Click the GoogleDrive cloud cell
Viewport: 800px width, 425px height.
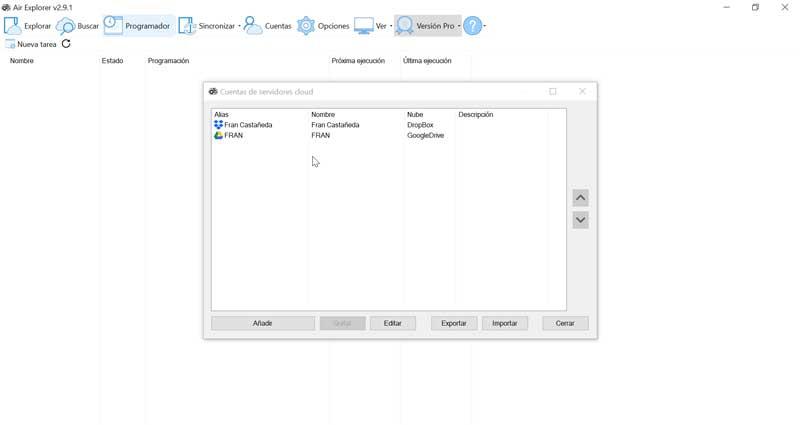point(425,136)
